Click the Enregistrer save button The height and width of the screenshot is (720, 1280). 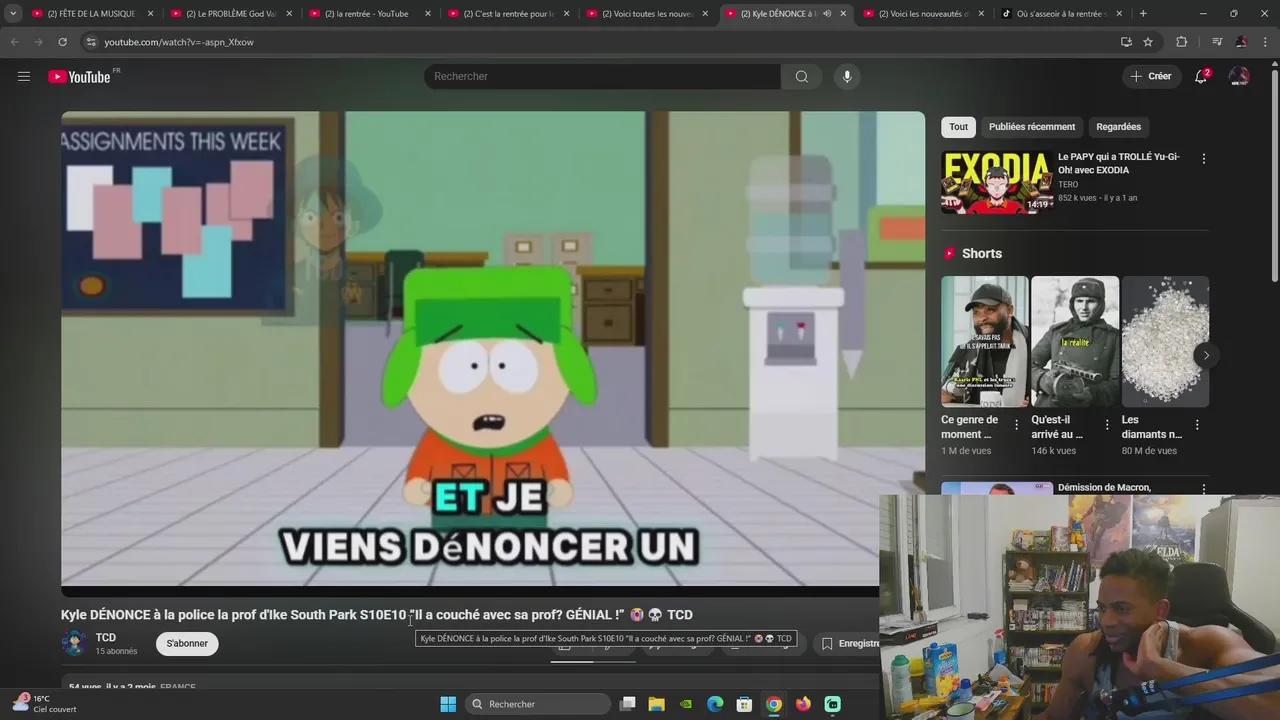tap(850, 643)
